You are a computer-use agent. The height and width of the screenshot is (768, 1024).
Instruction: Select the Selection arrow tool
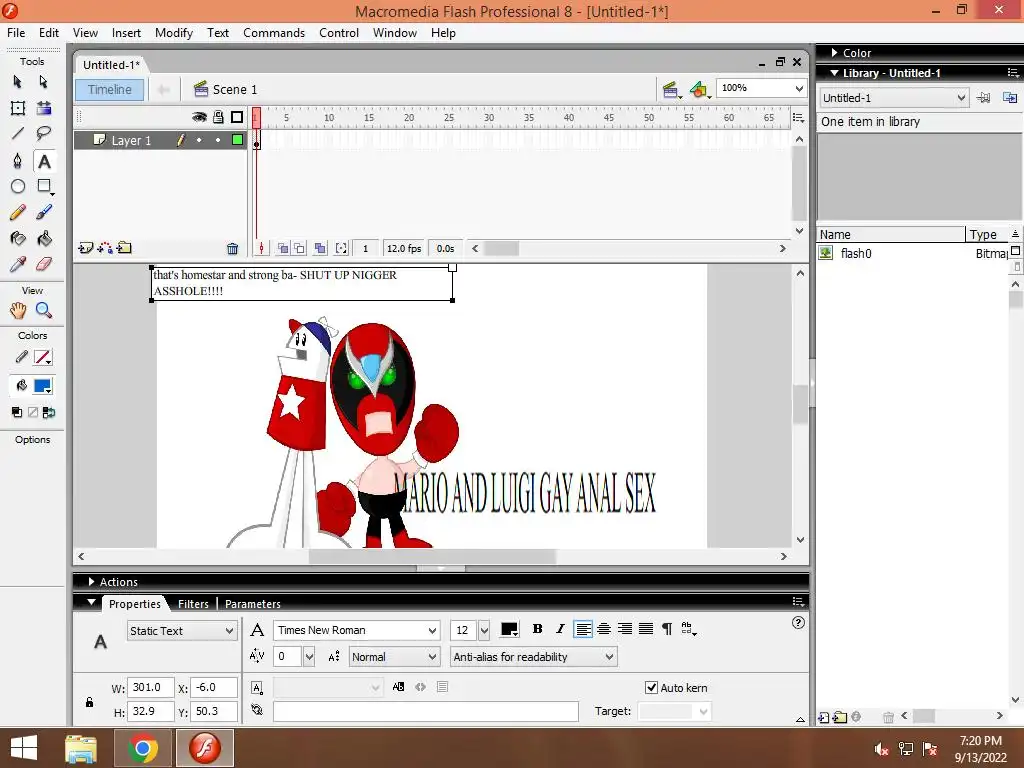[x=18, y=82]
